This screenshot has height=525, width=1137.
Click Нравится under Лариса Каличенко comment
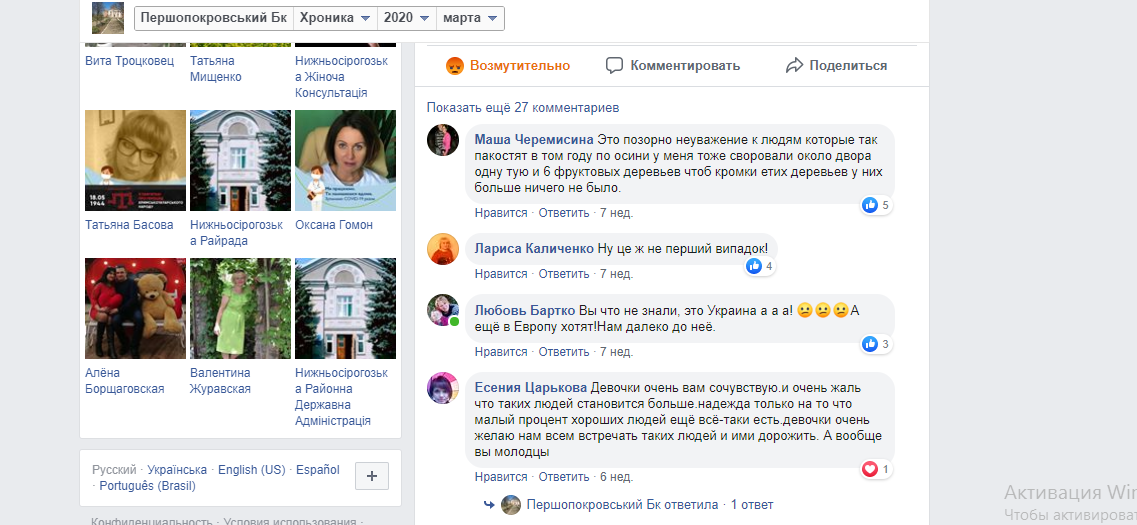[501, 274]
